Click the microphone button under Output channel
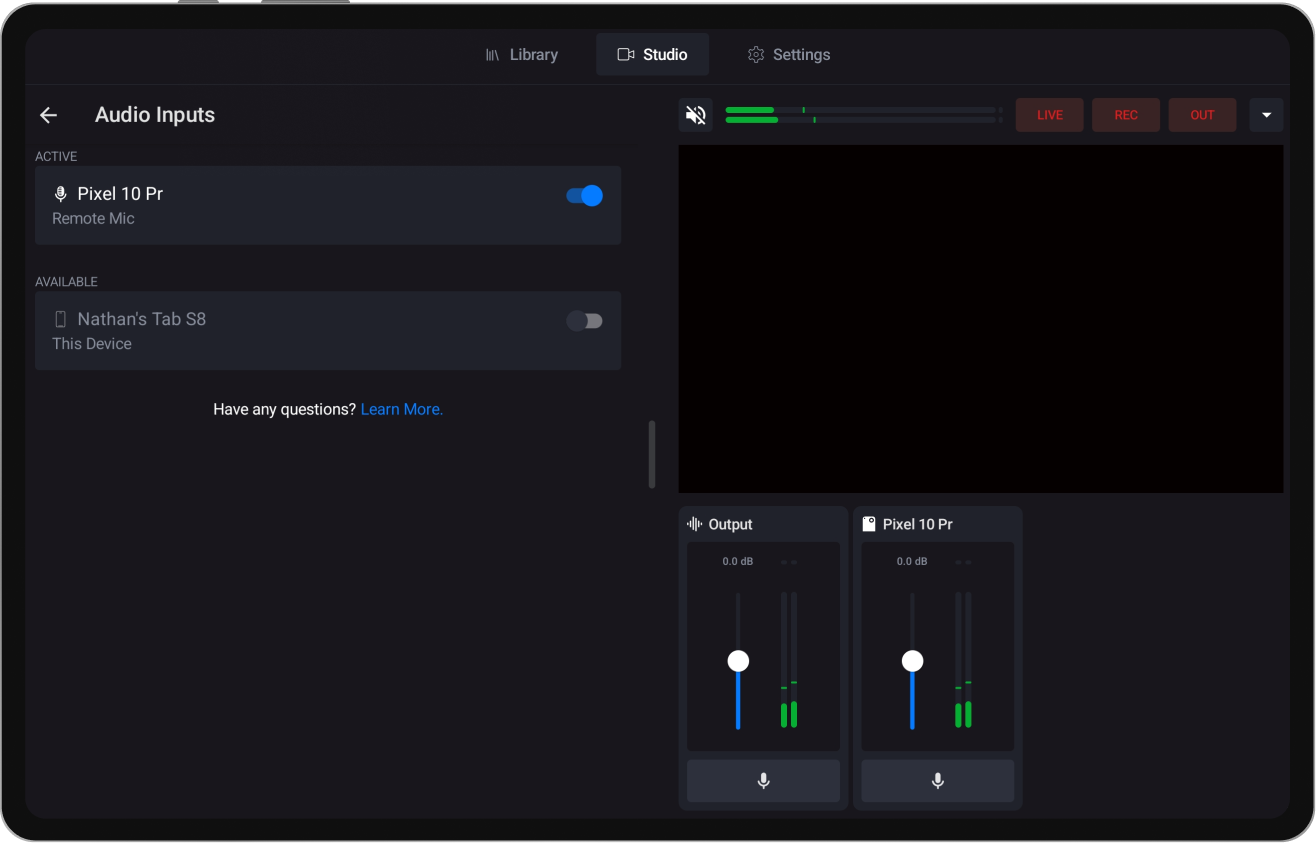1316x843 pixels. tap(763, 781)
